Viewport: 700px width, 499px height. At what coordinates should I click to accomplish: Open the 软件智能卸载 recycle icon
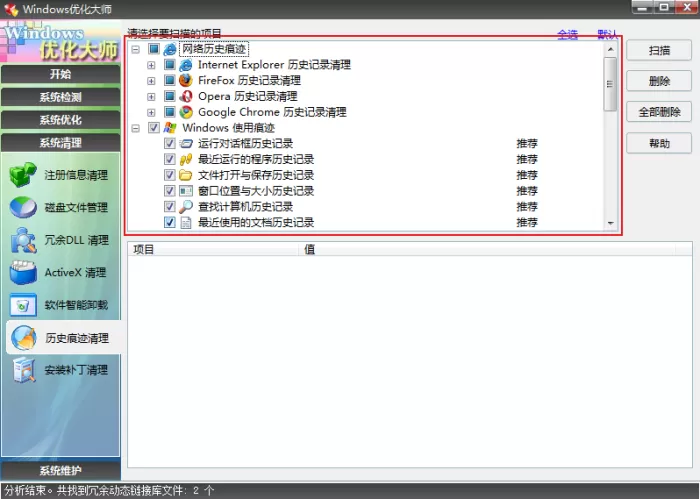[x=23, y=305]
